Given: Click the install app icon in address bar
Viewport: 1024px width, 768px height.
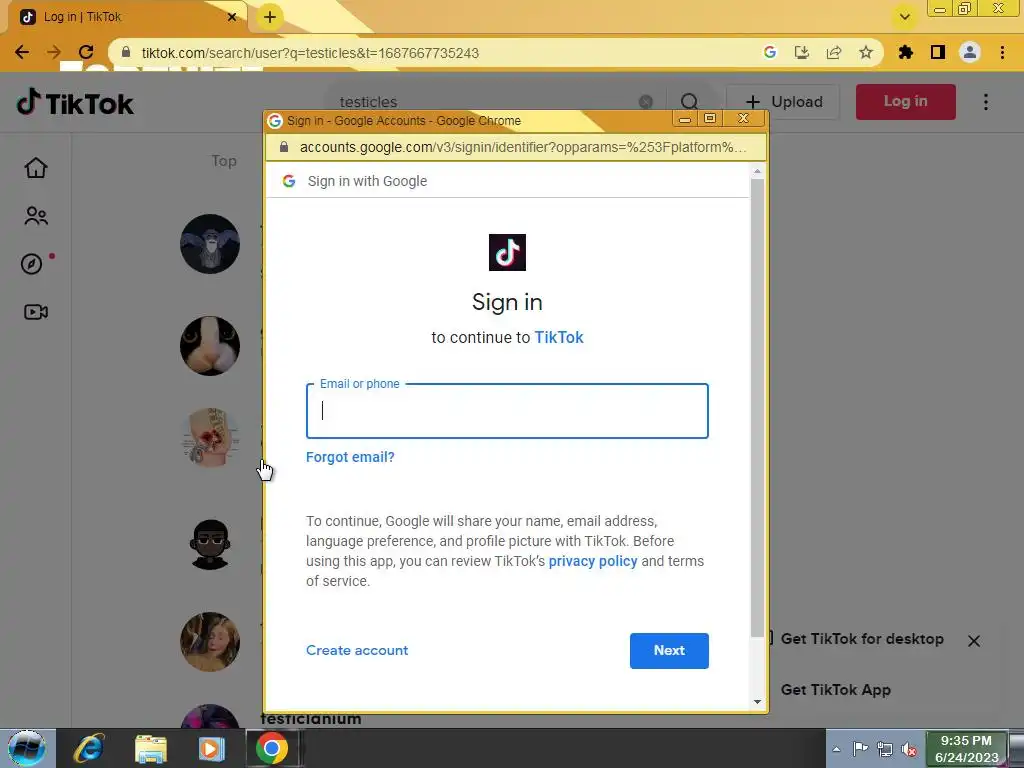Looking at the screenshot, I should click(802, 52).
